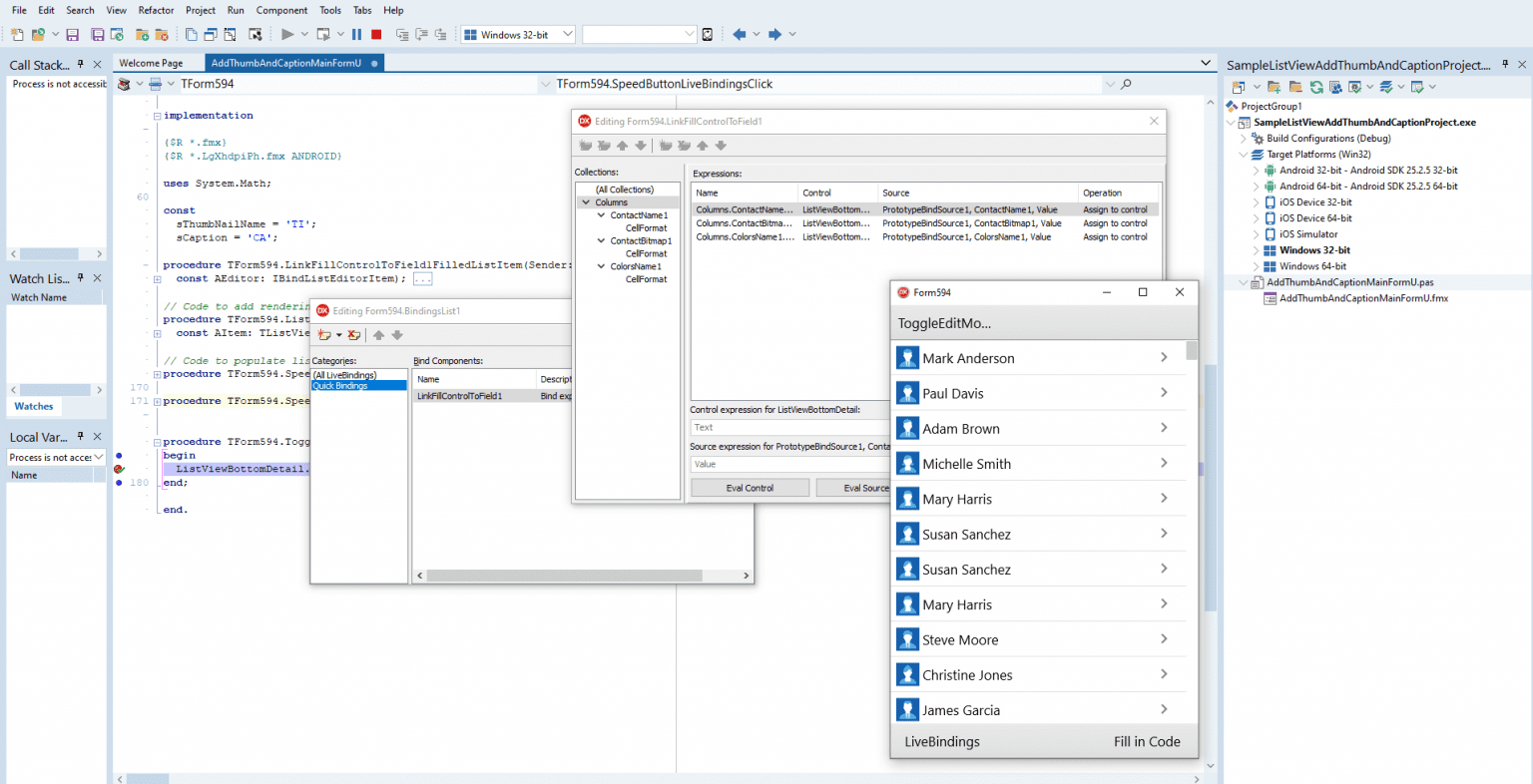The width and height of the screenshot is (1533, 784).
Task: Pin the Call Stack panel
Action: [x=81, y=65]
